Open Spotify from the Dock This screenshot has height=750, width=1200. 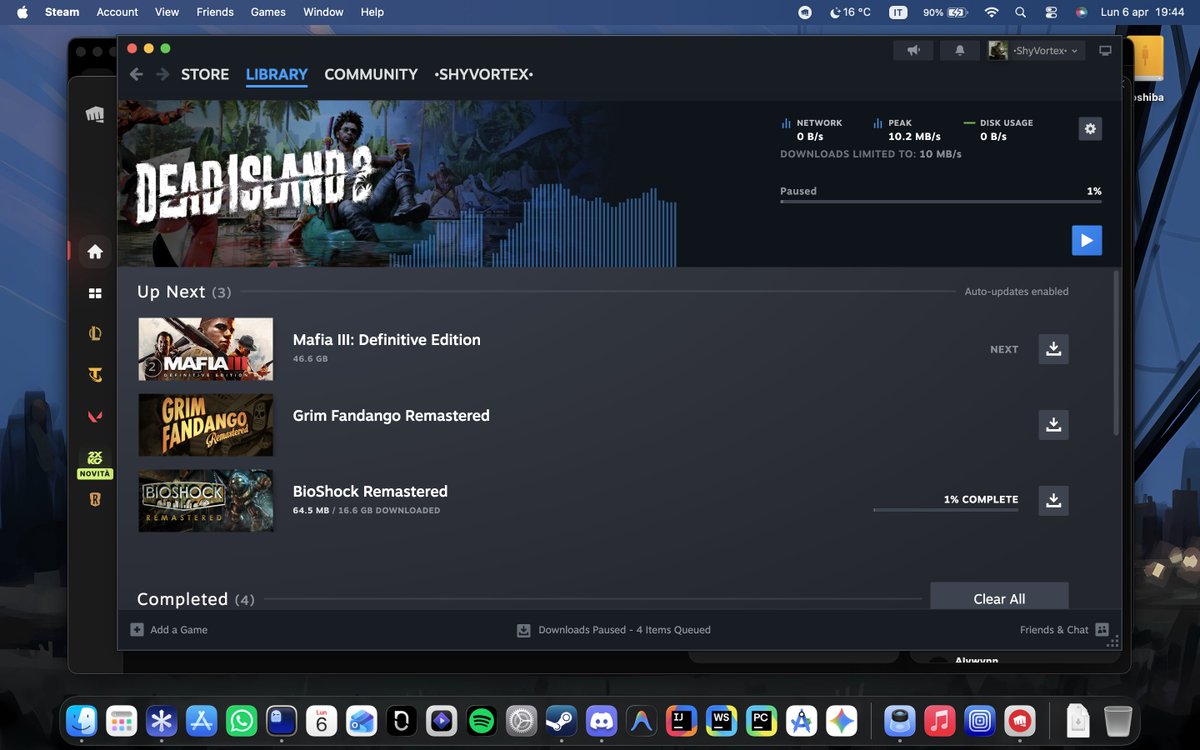click(x=481, y=720)
